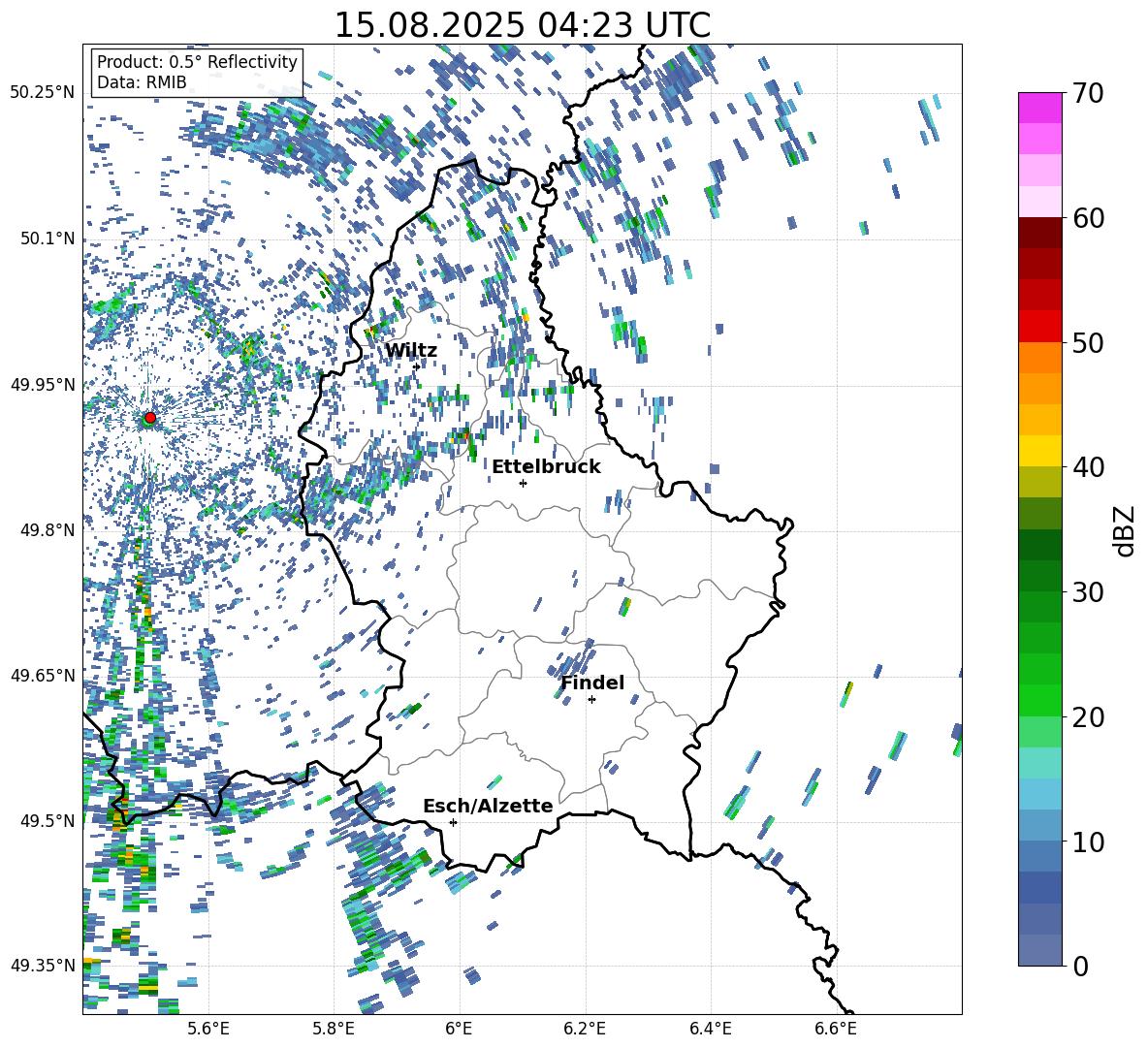Click the 6.4°E longitude label
Screen dimensions: 1148x1048
pos(710,1030)
